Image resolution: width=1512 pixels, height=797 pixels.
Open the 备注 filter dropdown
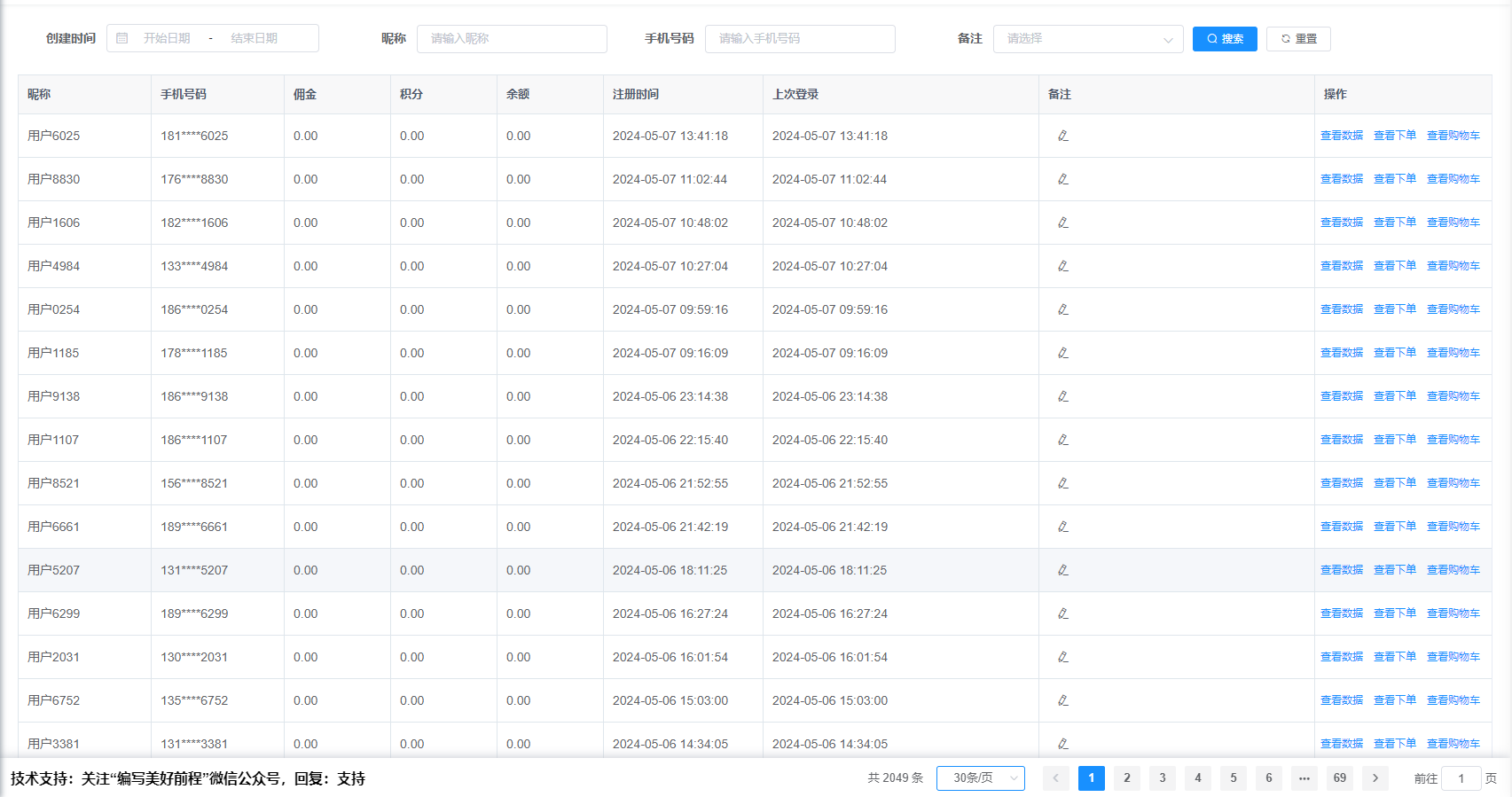[x=1087, y=39]
